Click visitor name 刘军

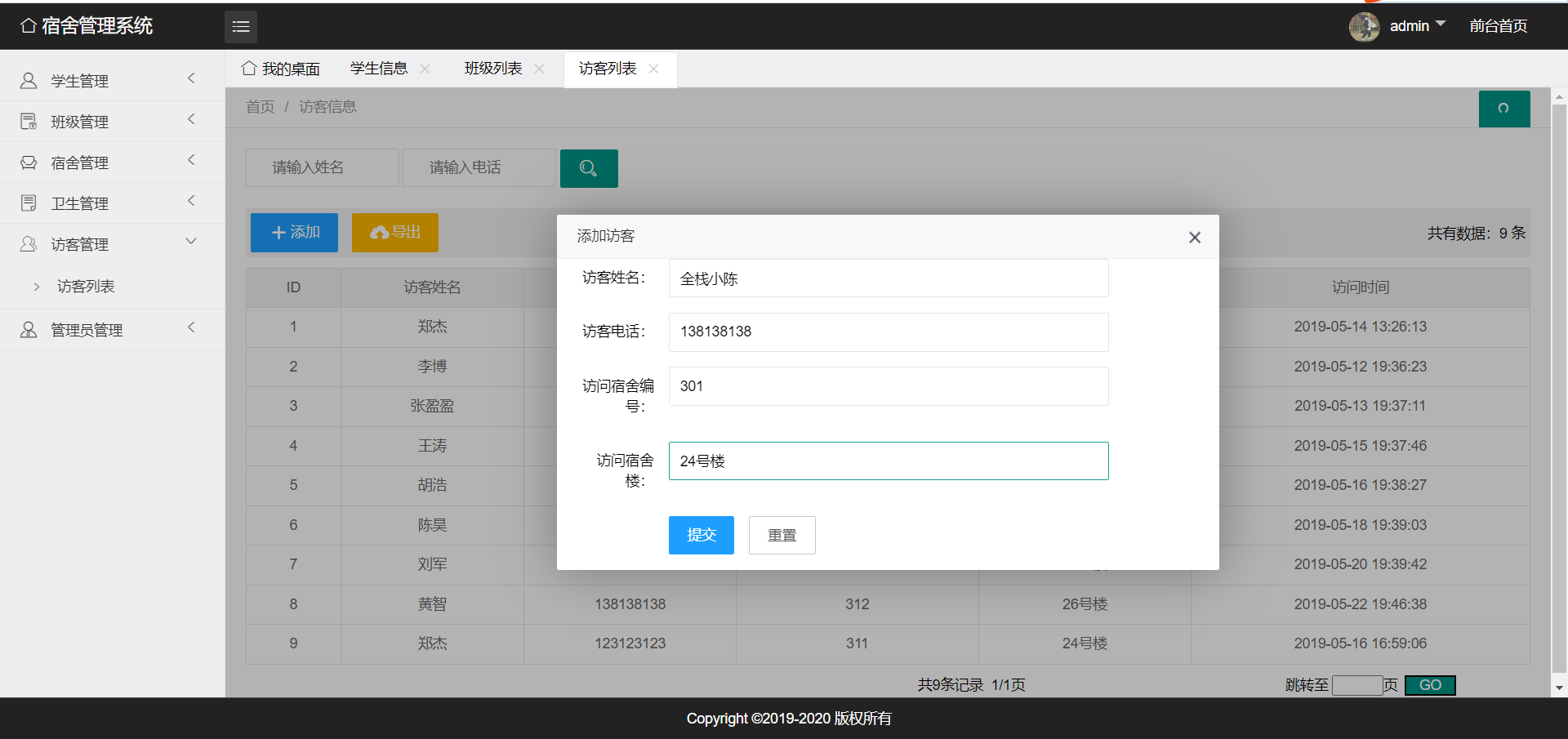tap(432, 564)
